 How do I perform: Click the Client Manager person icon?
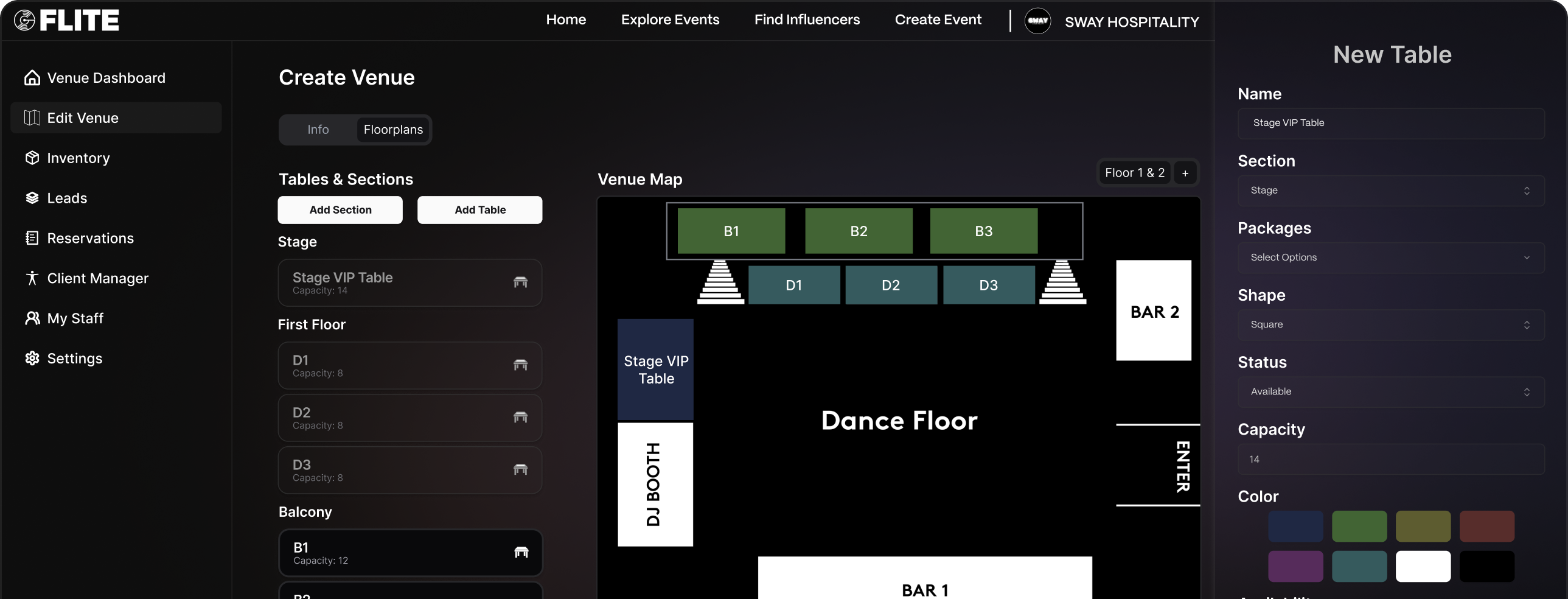[32, 278]
